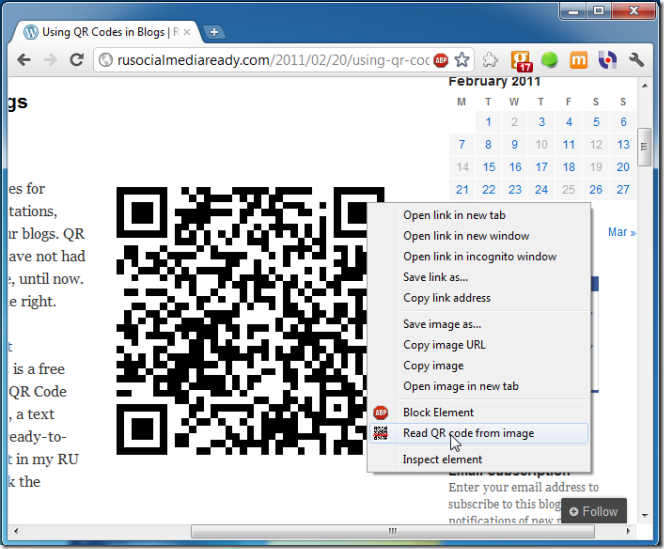Close the Using QR Codes in Blogs tab
The height and width of the screenshot is (549, 664).
187,32
